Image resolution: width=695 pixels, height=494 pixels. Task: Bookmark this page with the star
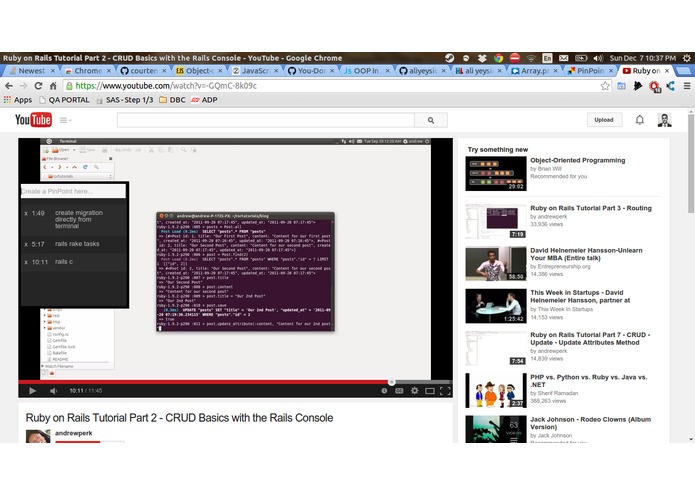point(605,86)
